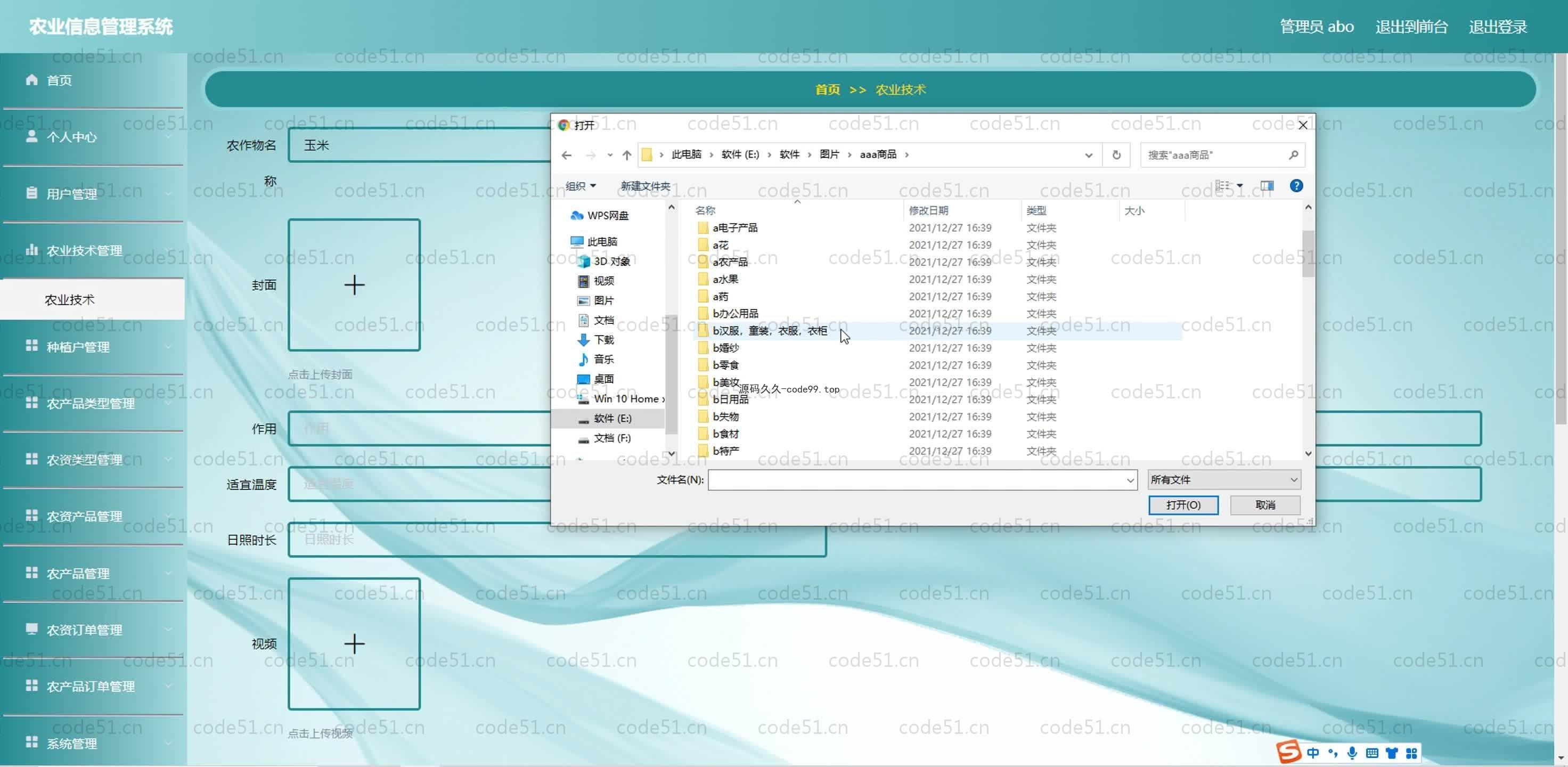Click the home icon beside 首页 in sidebar
Screen dimensions: 1568x767
(x=31, y=80)
